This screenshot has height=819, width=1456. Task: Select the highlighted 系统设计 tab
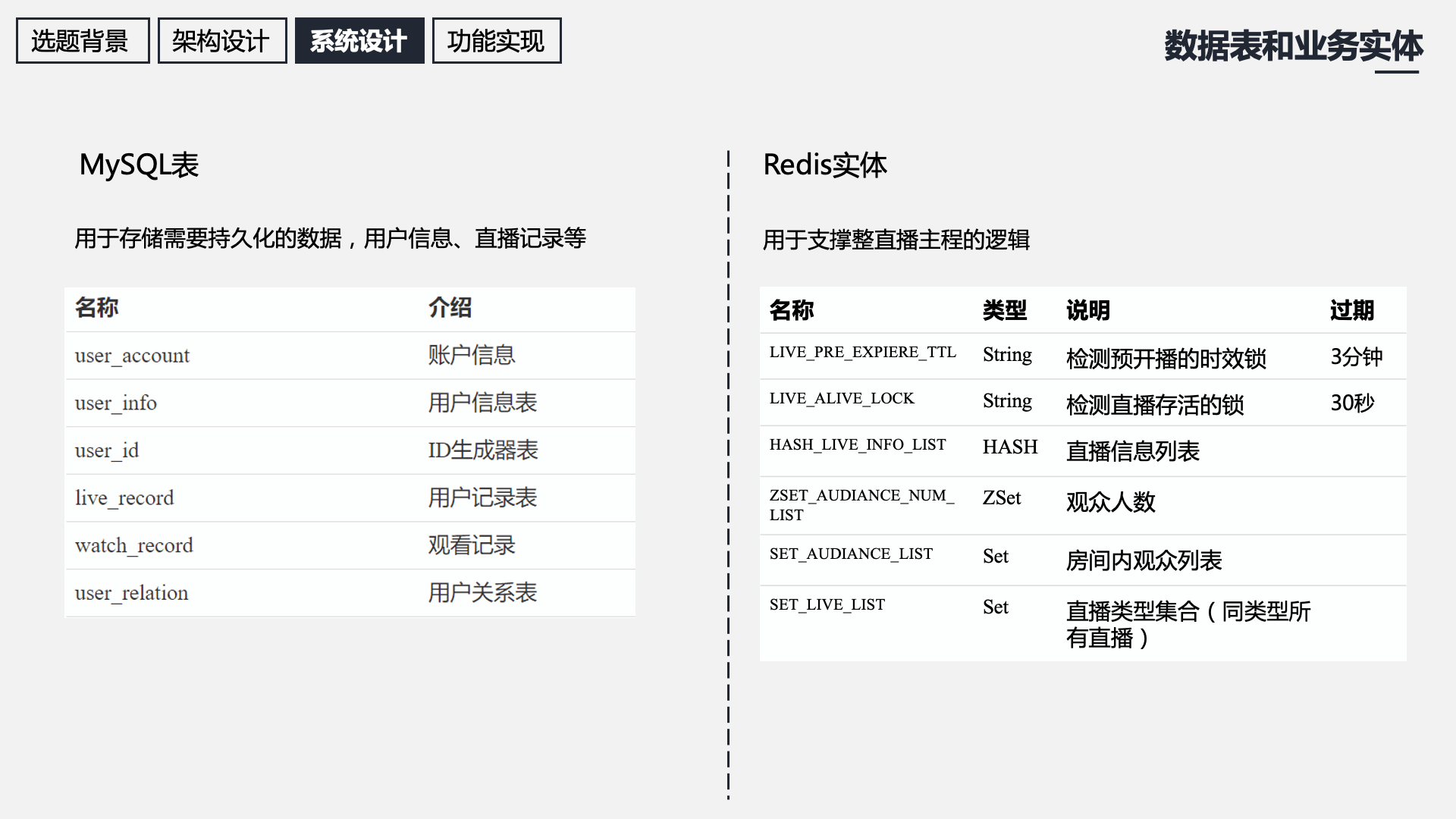click(x=359, y=41)
